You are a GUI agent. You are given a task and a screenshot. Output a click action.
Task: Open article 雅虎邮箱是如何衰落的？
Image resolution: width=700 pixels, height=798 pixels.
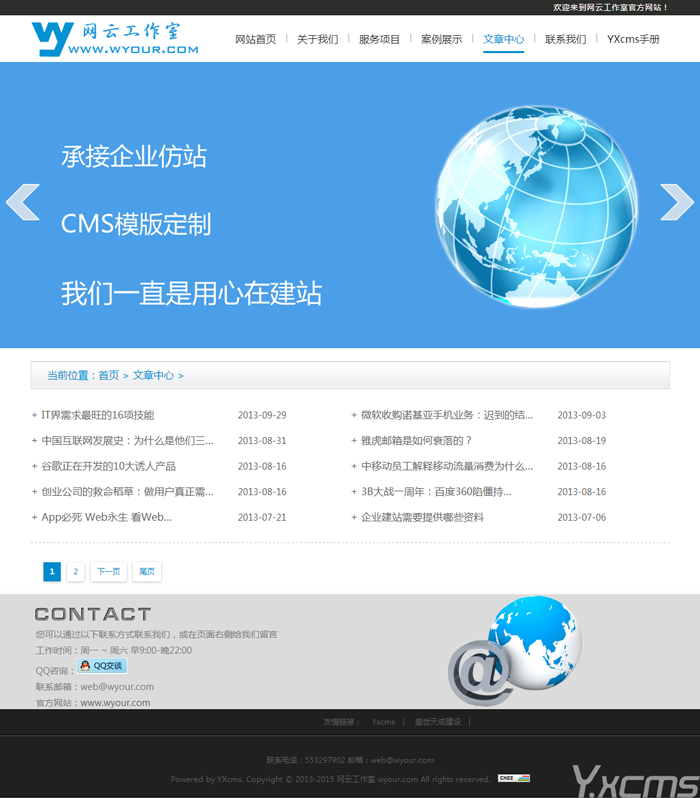point(416,441)
